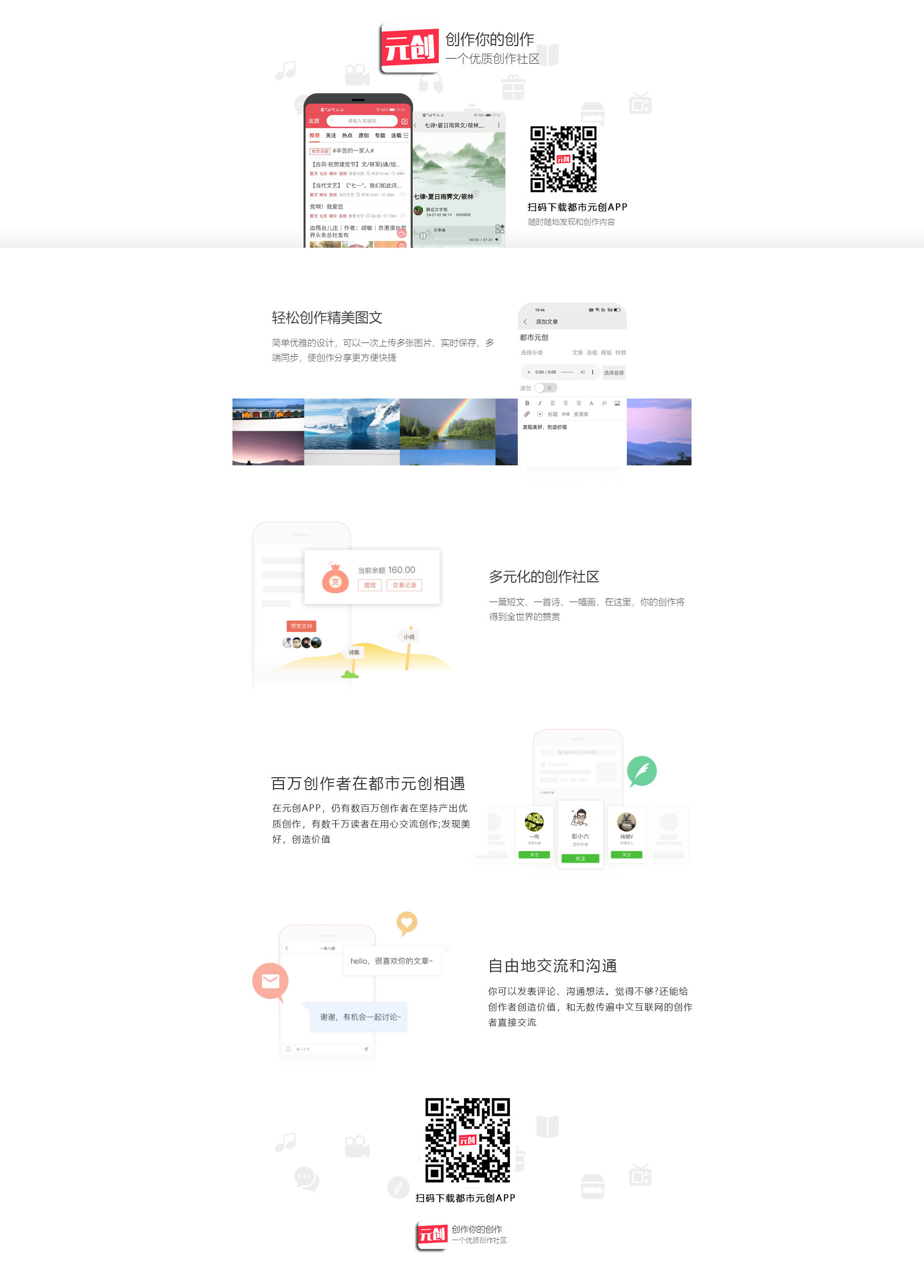Align text left

pos(553,403)
